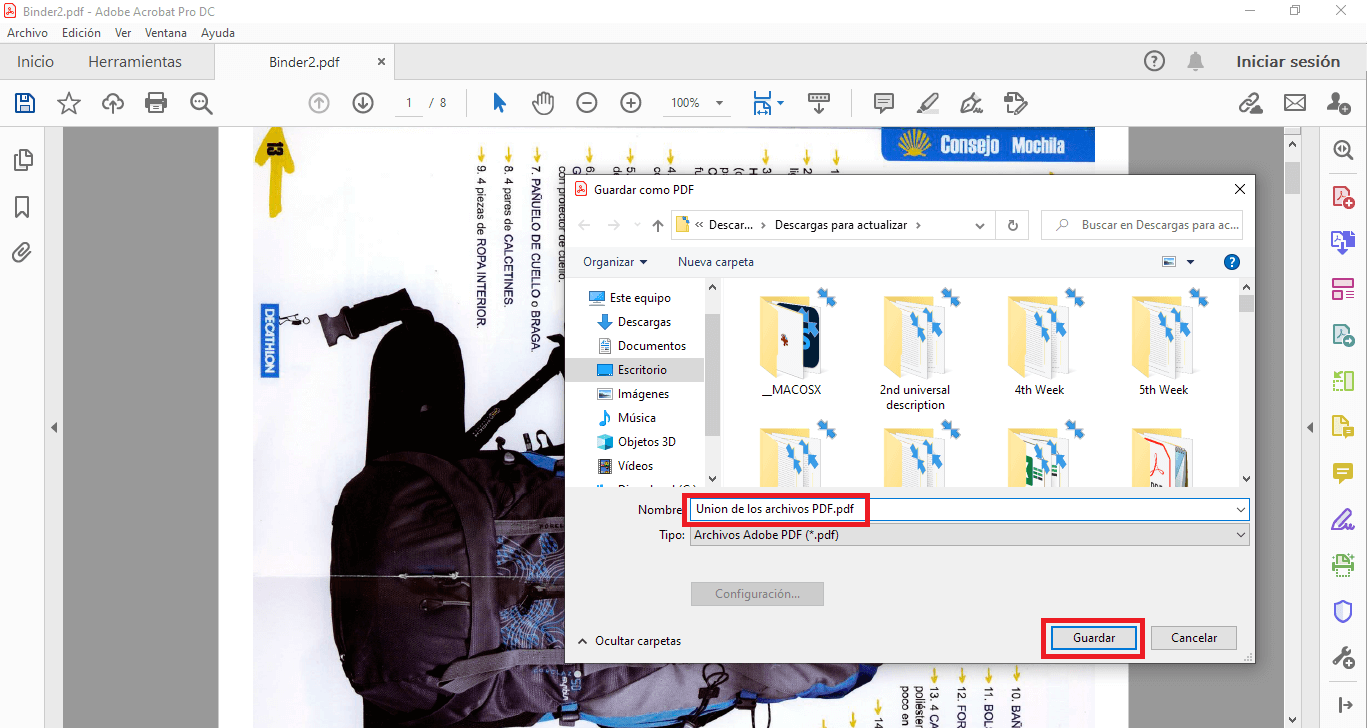Open the Ver menu
Image resolution: width=1367 pixels, height=728 pixels.
point(123,33)
